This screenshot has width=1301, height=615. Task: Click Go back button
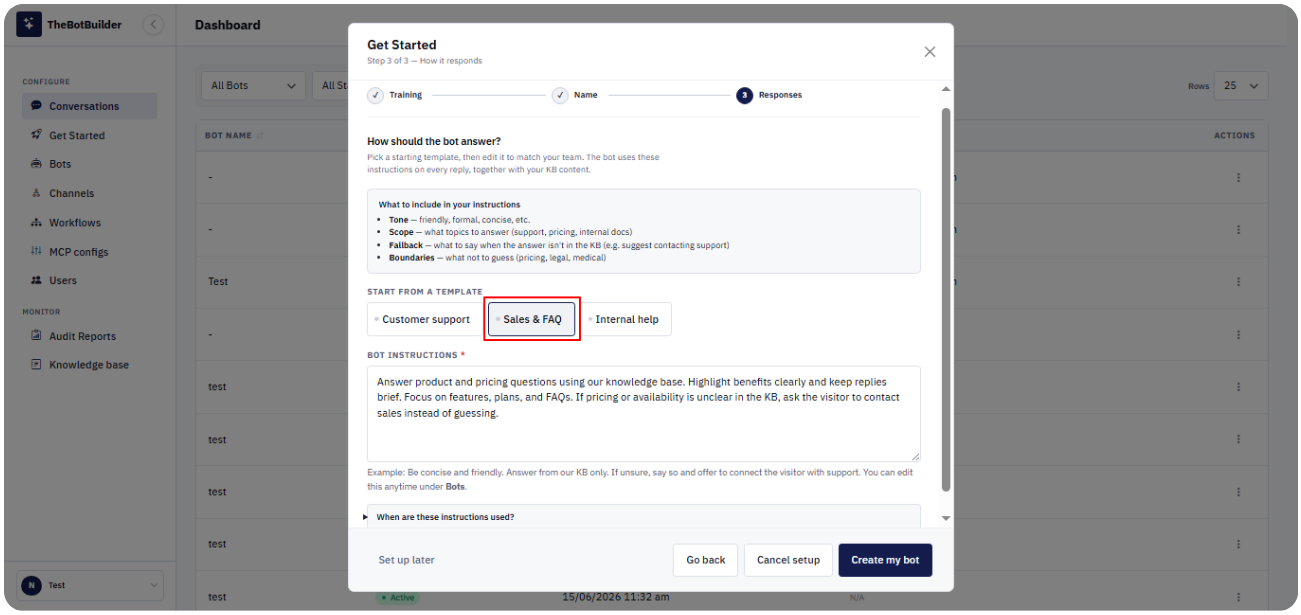[x=706, y=560]
